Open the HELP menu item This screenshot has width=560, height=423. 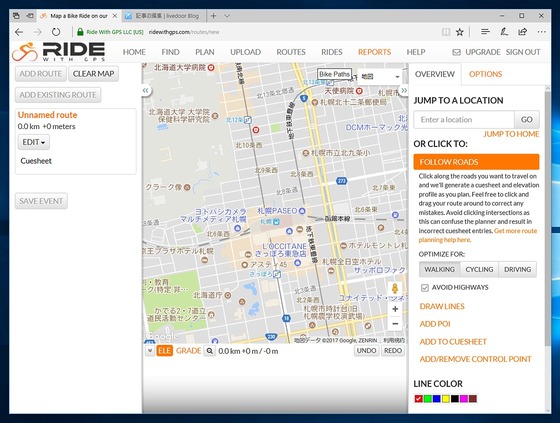click(x=416, y=52)
